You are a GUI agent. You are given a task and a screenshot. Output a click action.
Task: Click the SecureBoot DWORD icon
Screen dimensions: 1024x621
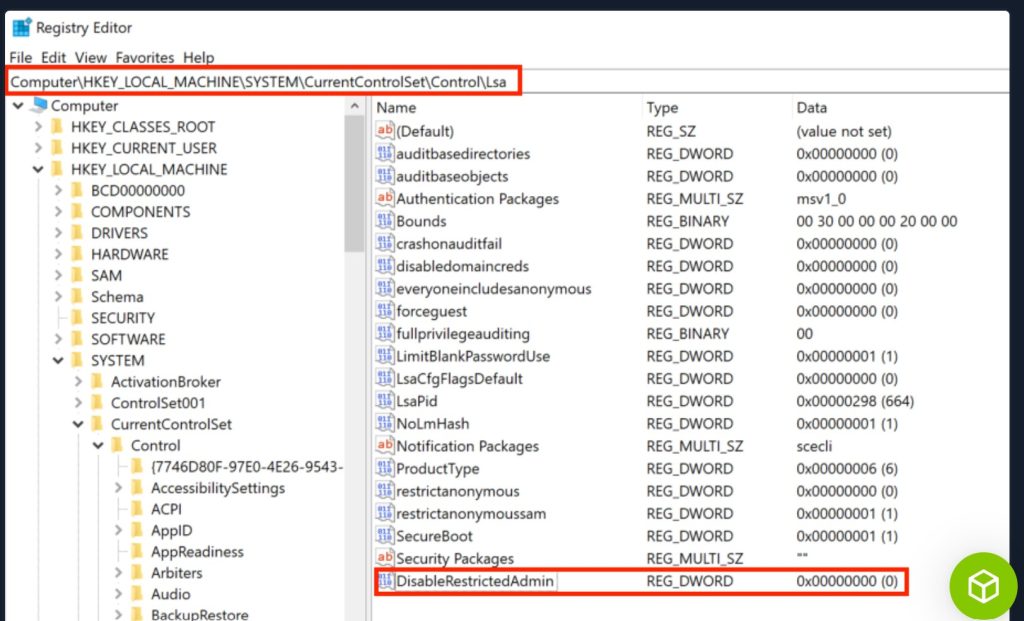point(385,535)
